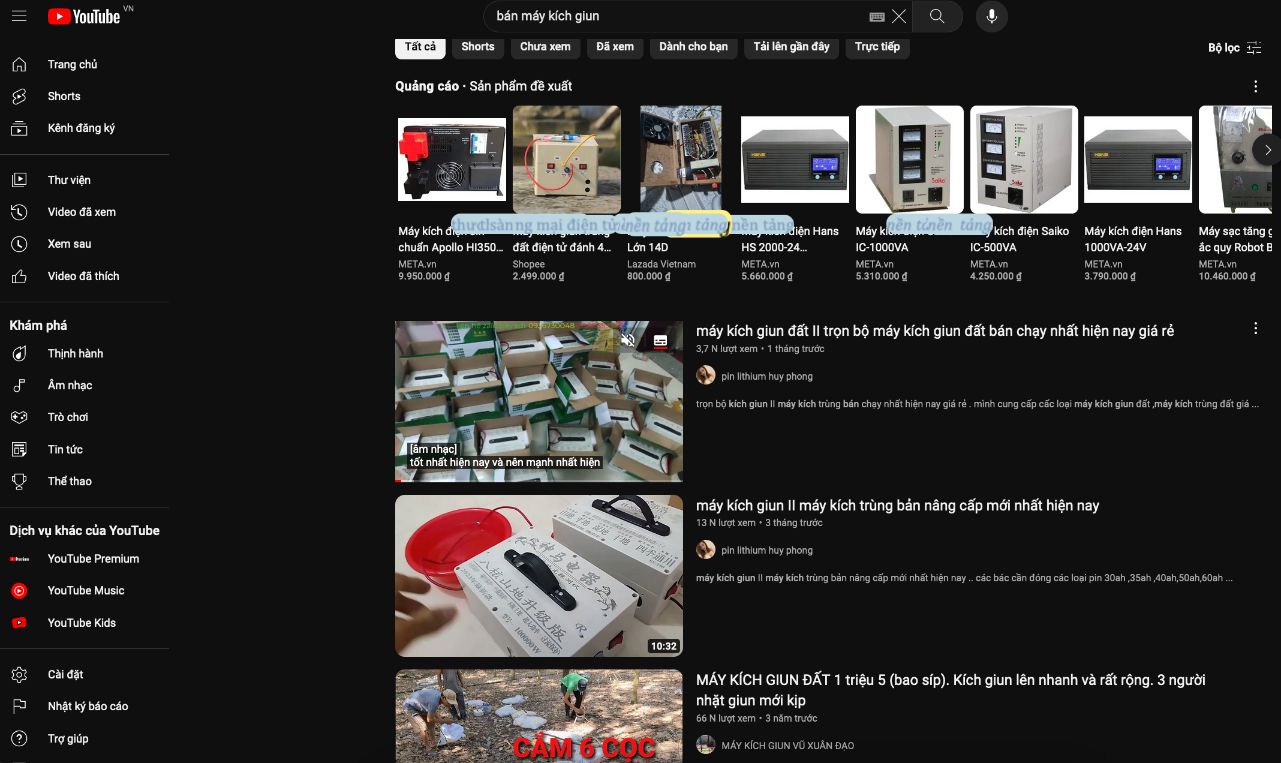Clear the search box text
1281x763 pixels.
coord(899,16)
